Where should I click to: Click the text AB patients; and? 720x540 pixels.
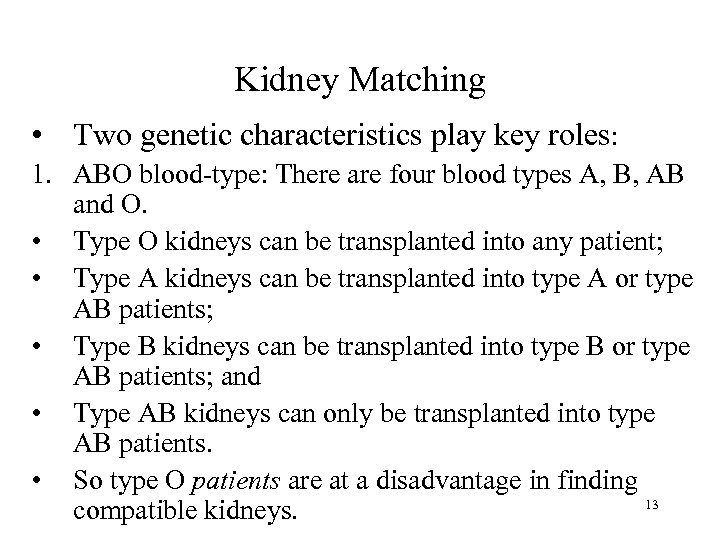click(x=166, y=375)
